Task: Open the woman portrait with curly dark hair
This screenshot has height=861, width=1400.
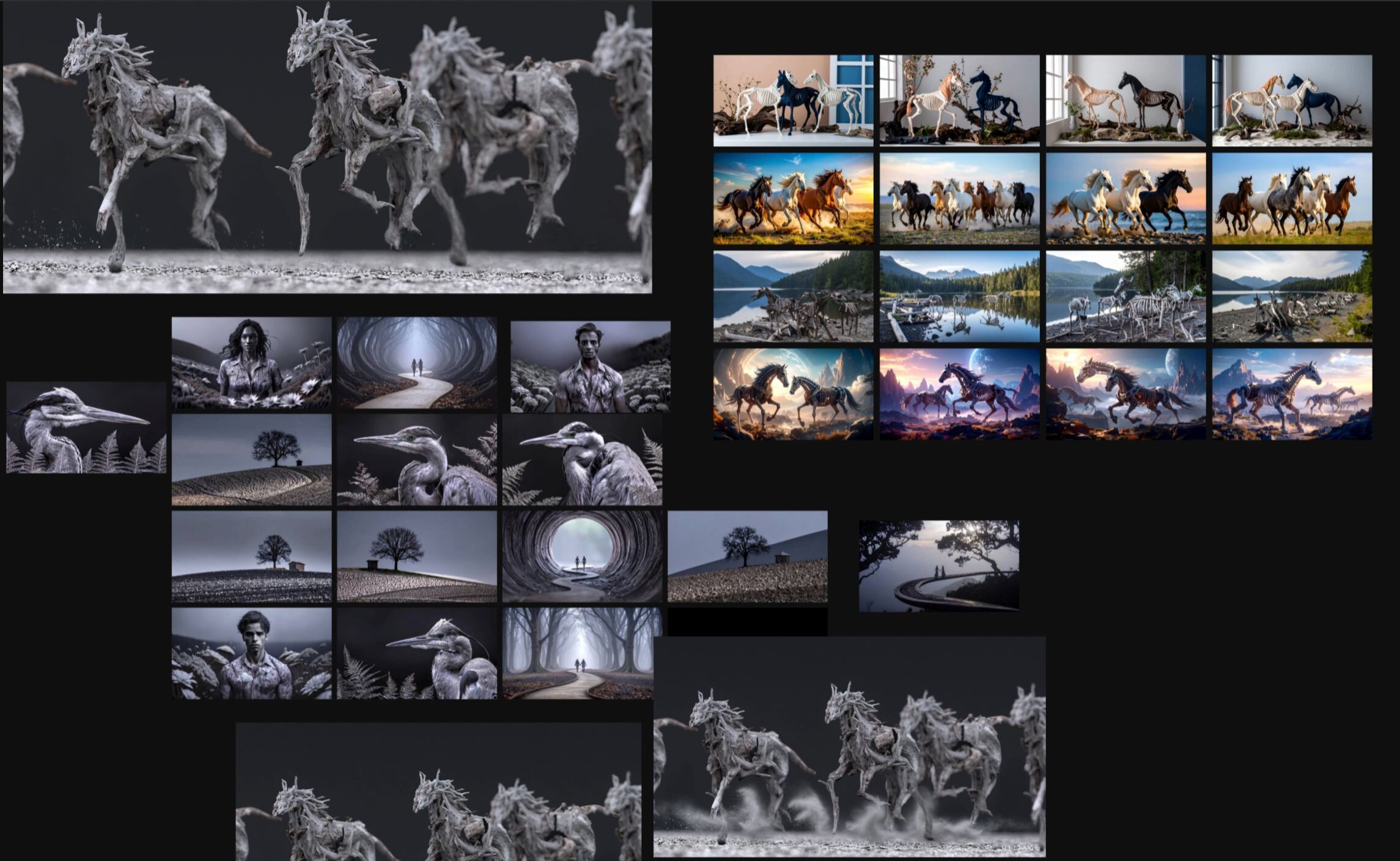Action: (251, 363)
